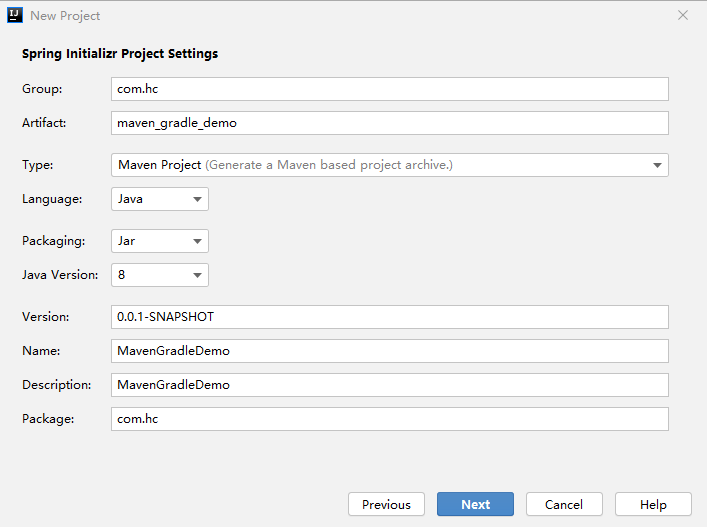Click the IntelliJ IDEA logo icon

click(13, 16)
